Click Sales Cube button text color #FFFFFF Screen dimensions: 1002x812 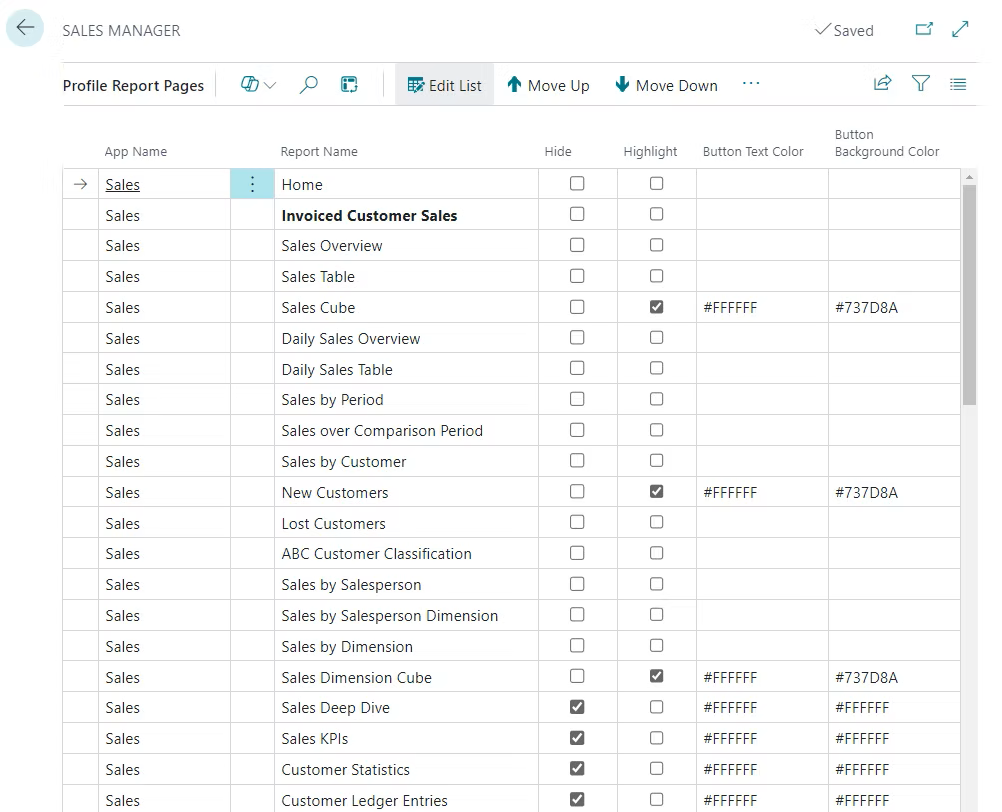pyautogui.click(x=730, y=308)
